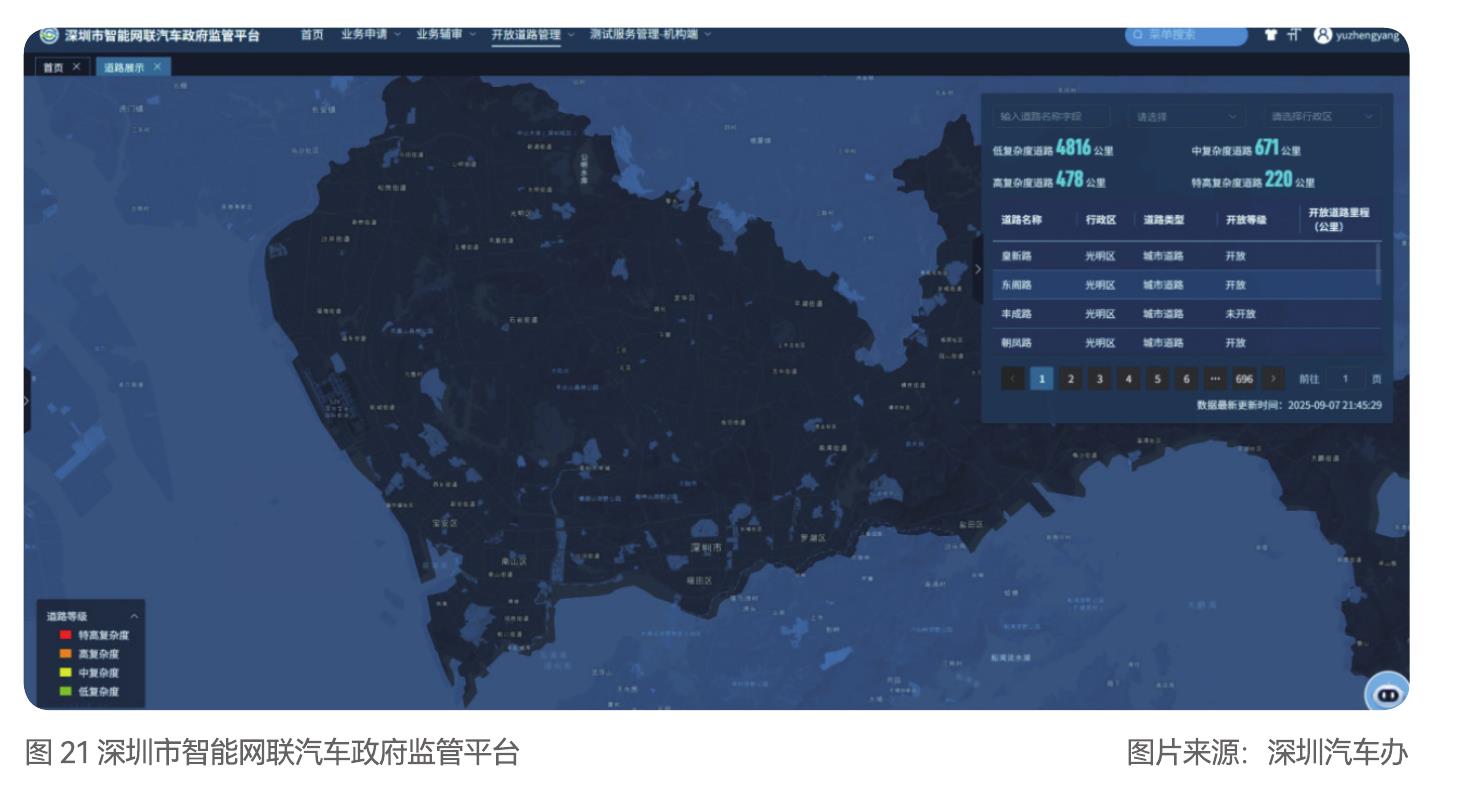
Task: Select pagination page 2
Action: 1071,379
